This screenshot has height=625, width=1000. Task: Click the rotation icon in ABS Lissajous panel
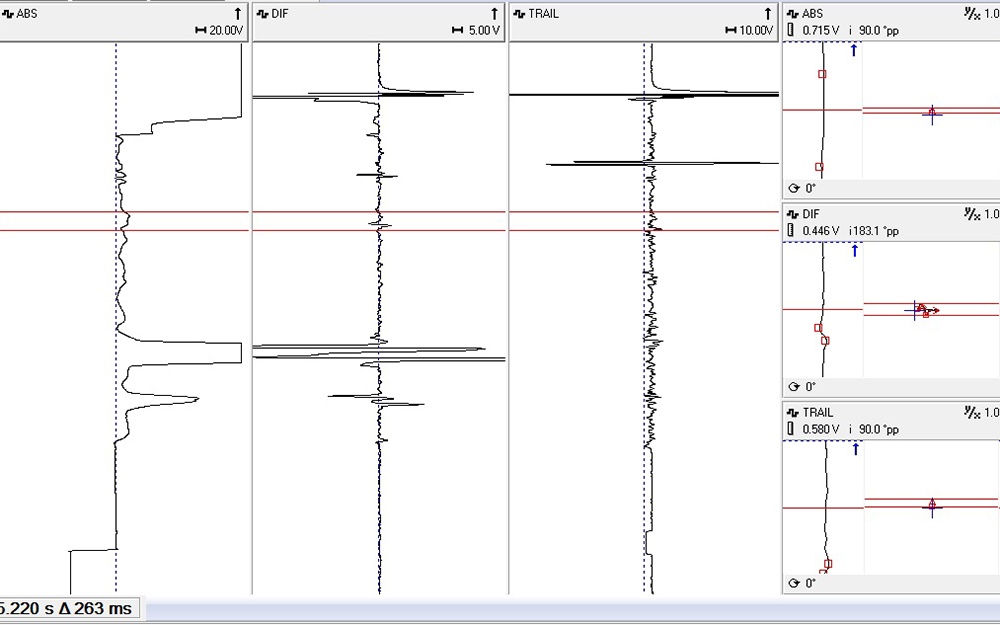pyautogui.click(x=794, y=187)
